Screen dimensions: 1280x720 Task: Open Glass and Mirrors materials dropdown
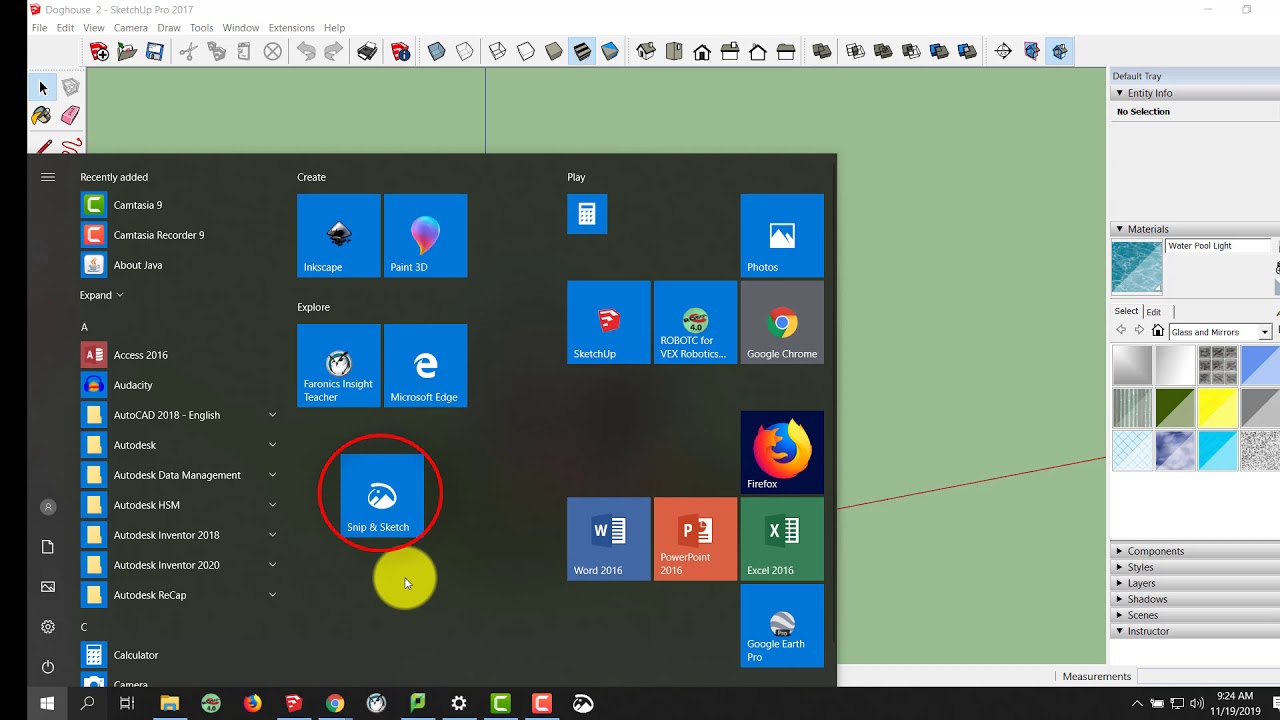pyautogui.click(x=1220, y=332)
